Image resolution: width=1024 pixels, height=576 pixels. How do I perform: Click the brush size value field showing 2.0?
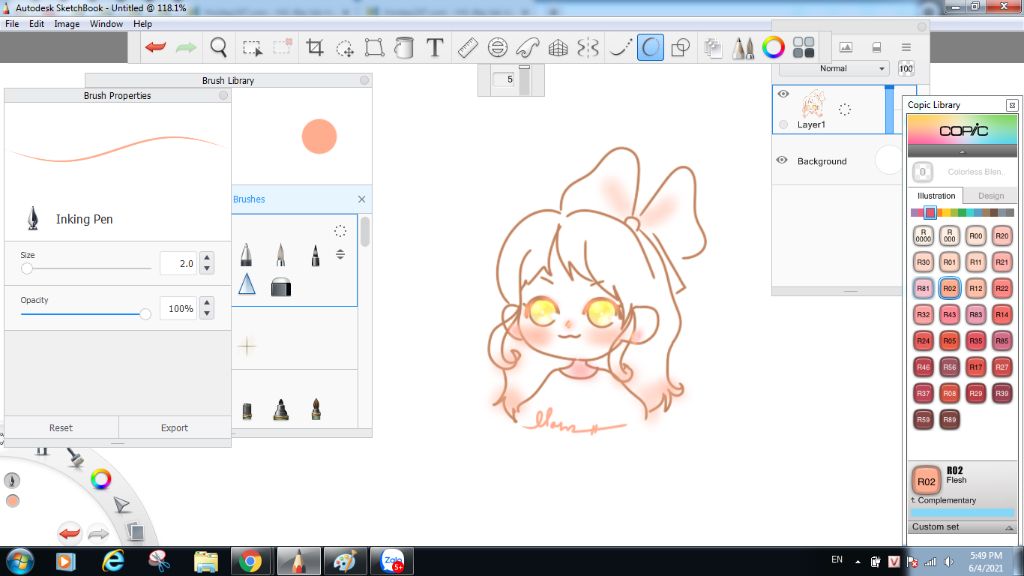(178, 263)
